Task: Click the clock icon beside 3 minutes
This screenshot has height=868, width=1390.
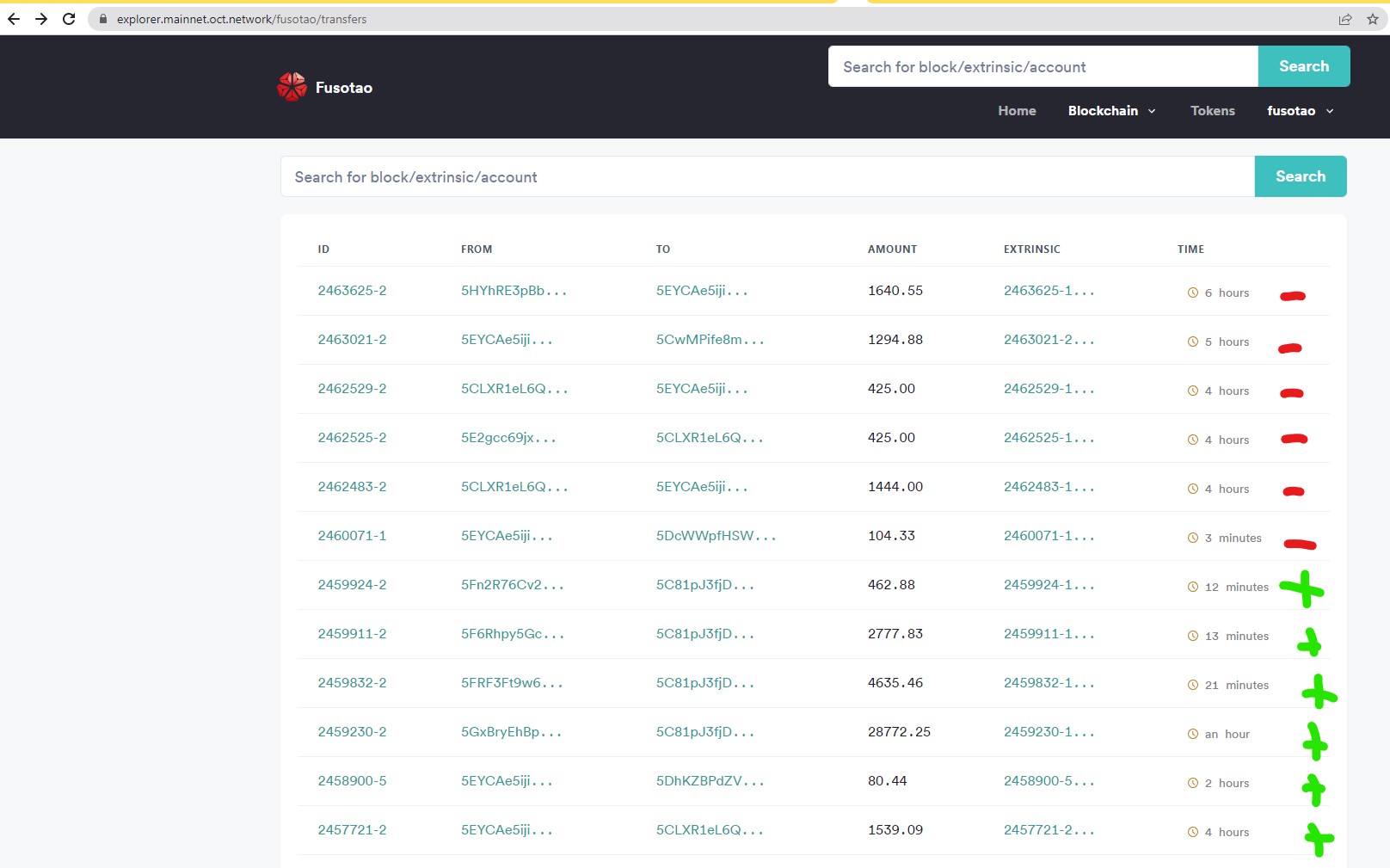Action: pos(1192,538)
